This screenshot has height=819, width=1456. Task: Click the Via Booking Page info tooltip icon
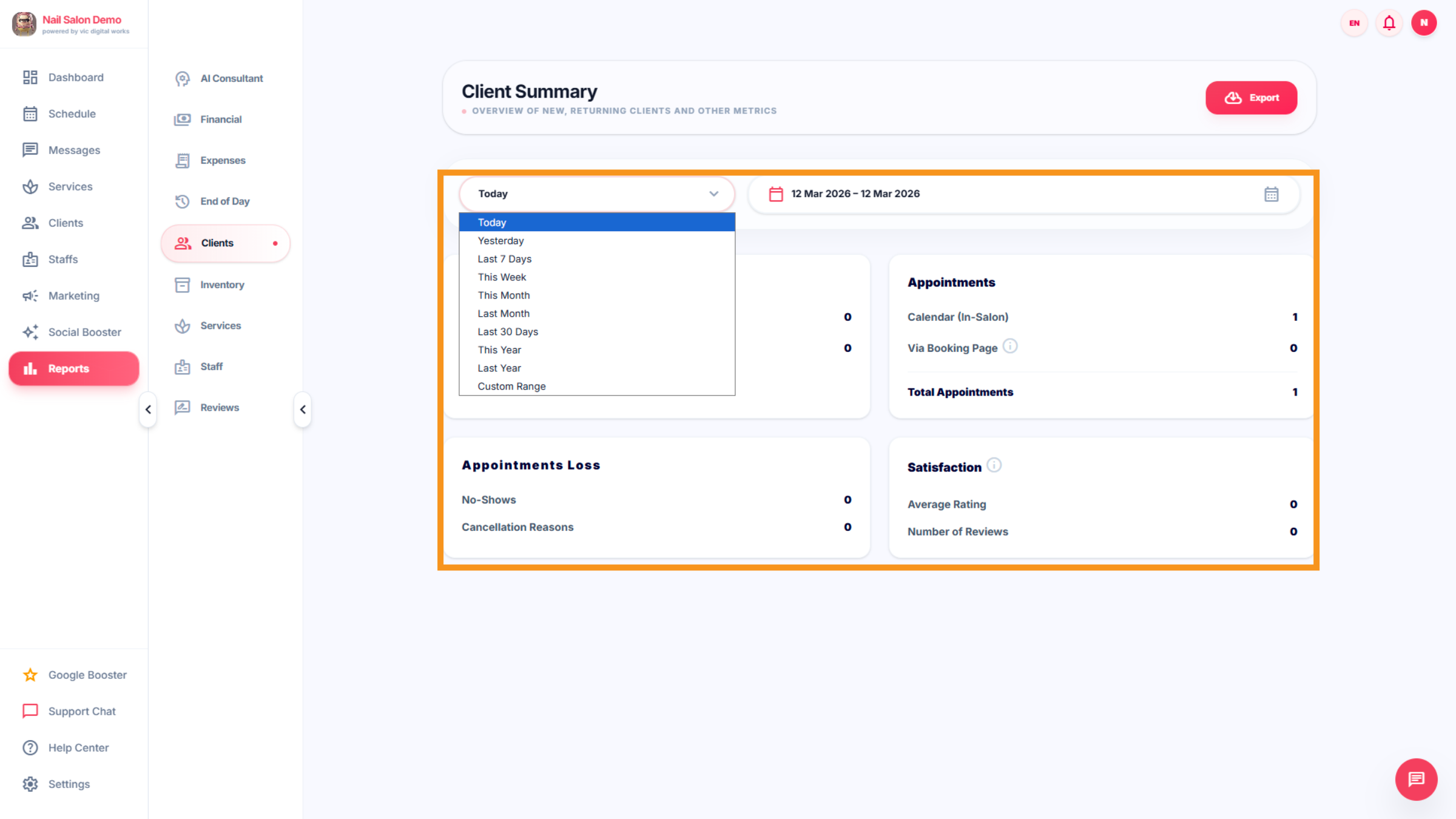coord(1010,346)
